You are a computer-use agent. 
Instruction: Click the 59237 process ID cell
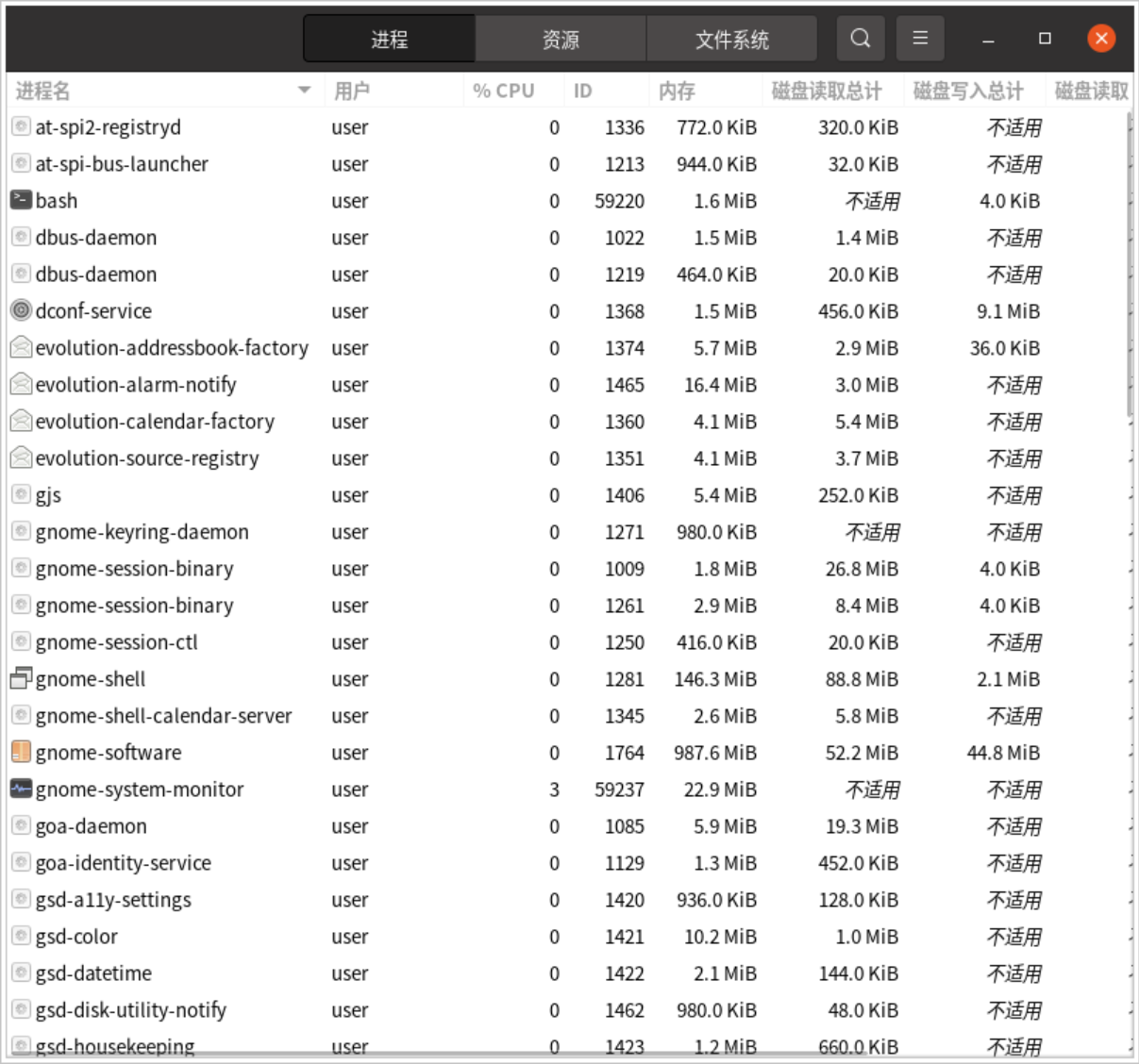pos(619,790)
